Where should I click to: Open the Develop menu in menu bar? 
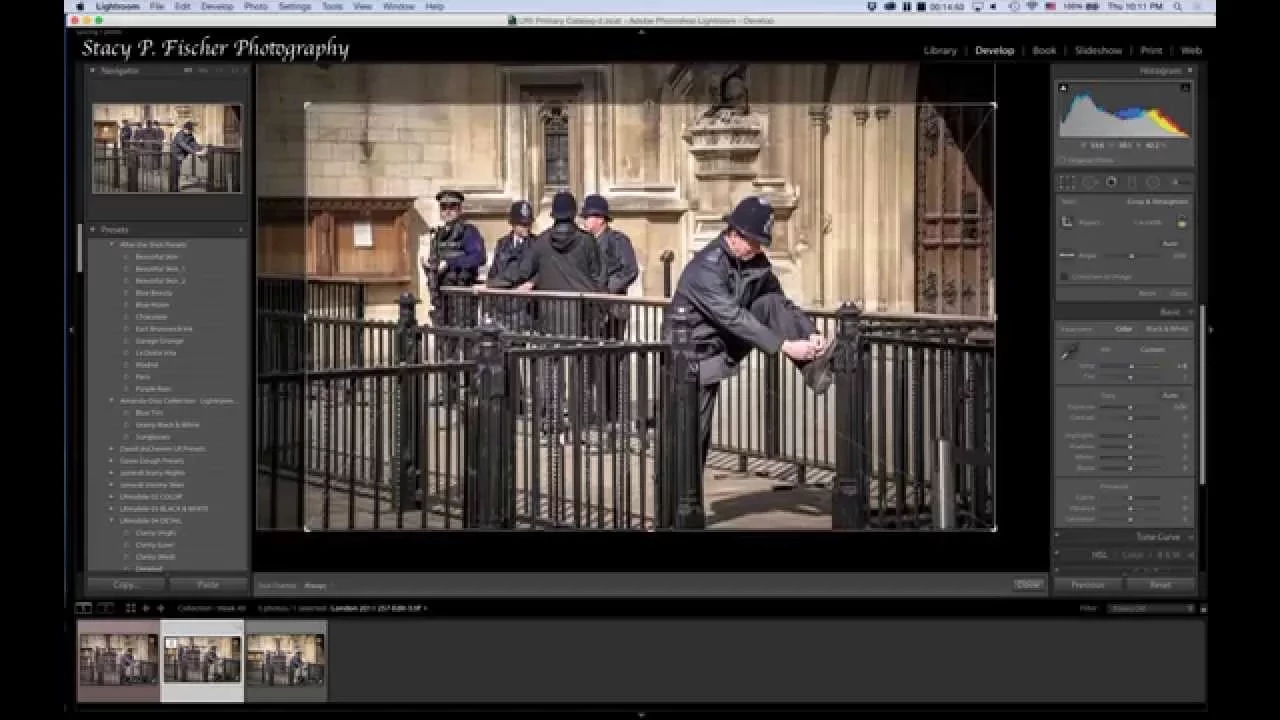pyautogui.click(x=217, y=6)
